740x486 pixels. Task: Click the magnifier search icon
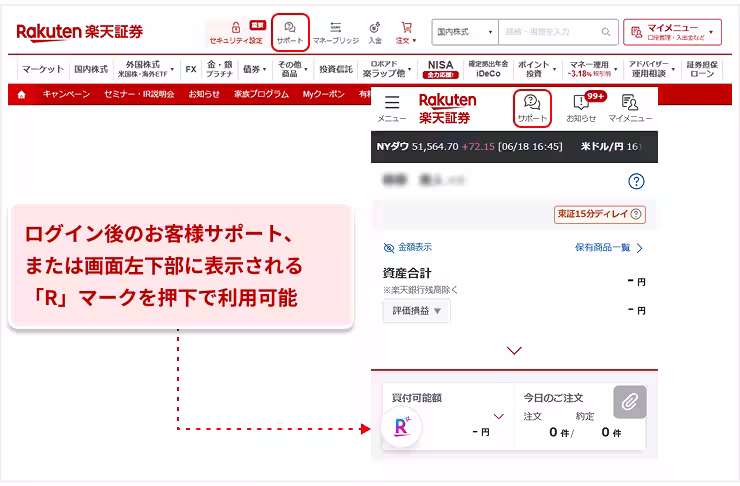point(605,32)
